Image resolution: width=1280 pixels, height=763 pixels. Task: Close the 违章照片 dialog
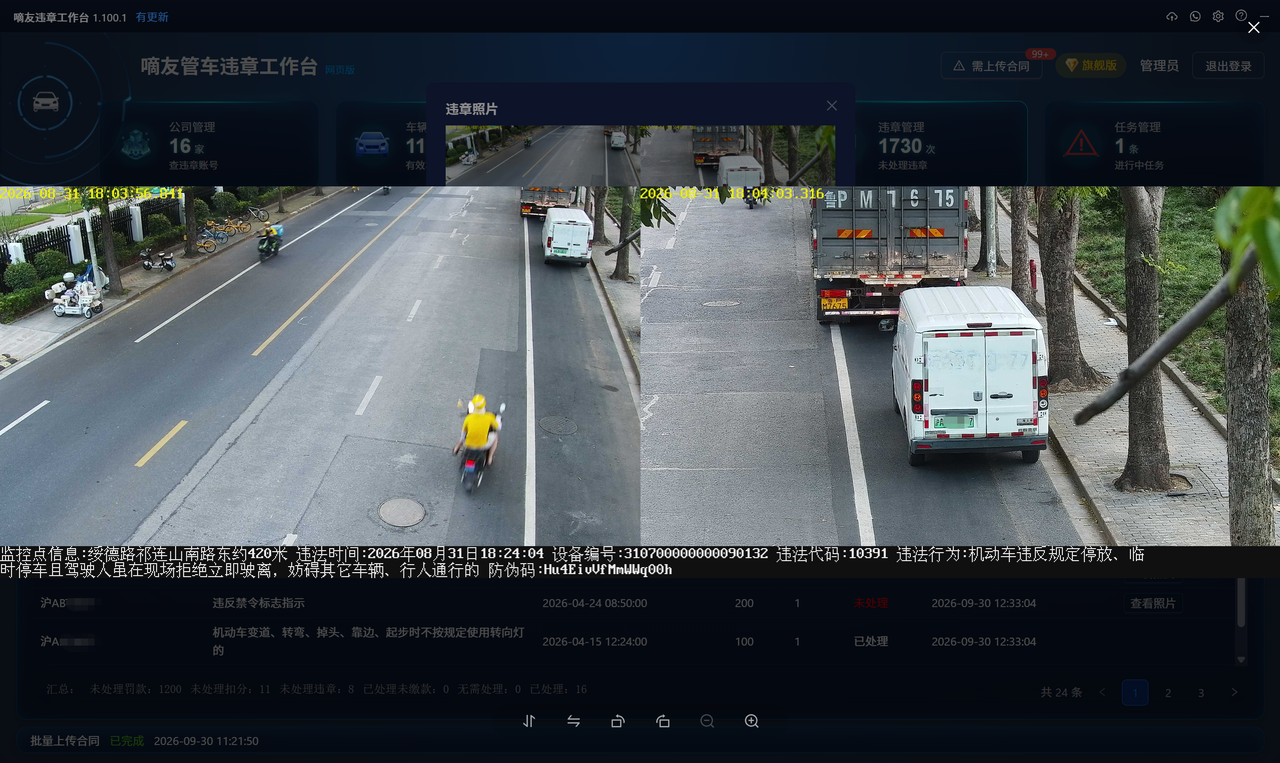click(x=832, y=106)
